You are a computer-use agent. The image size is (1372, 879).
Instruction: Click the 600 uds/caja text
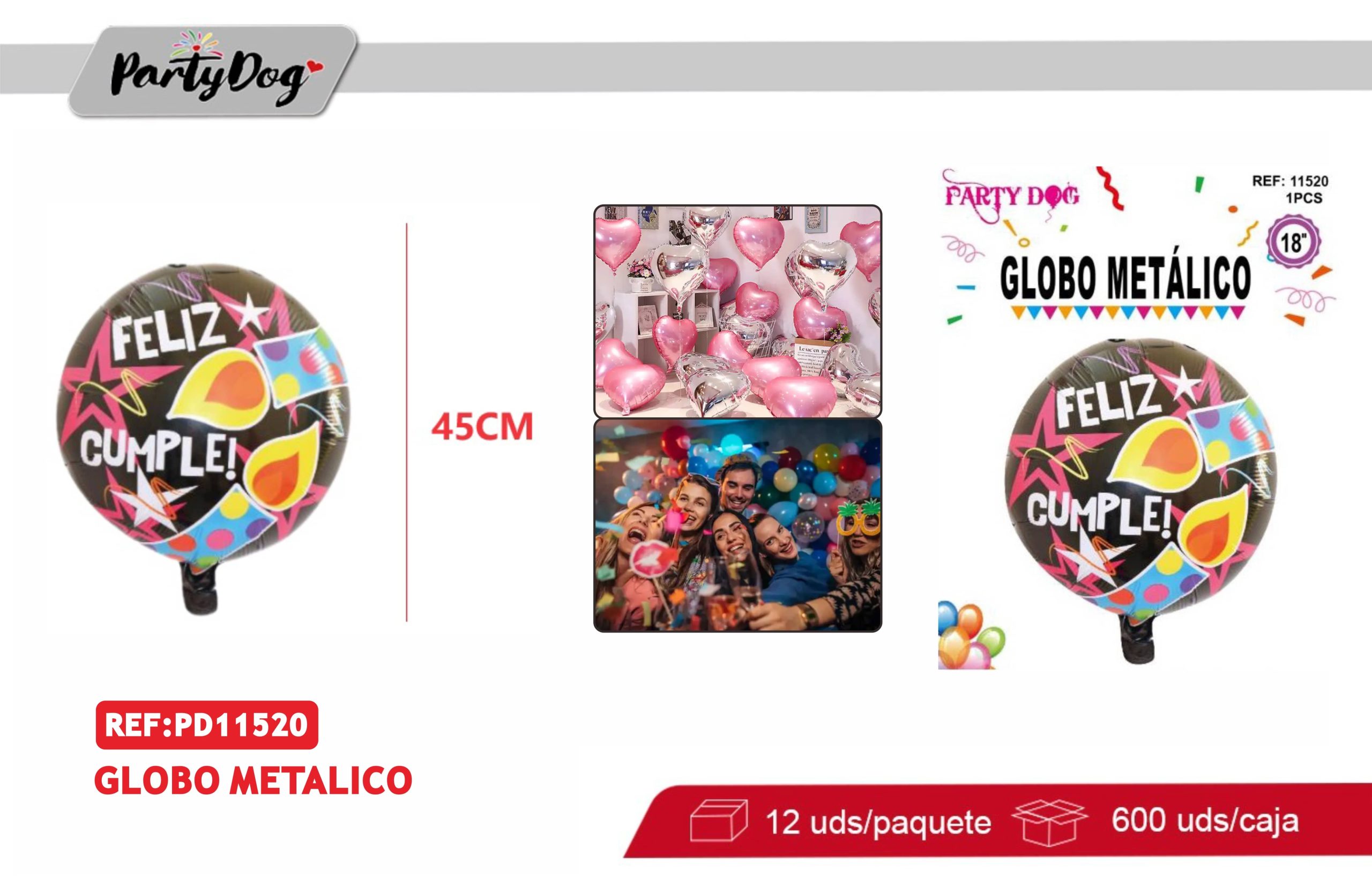coord(1205,820)
